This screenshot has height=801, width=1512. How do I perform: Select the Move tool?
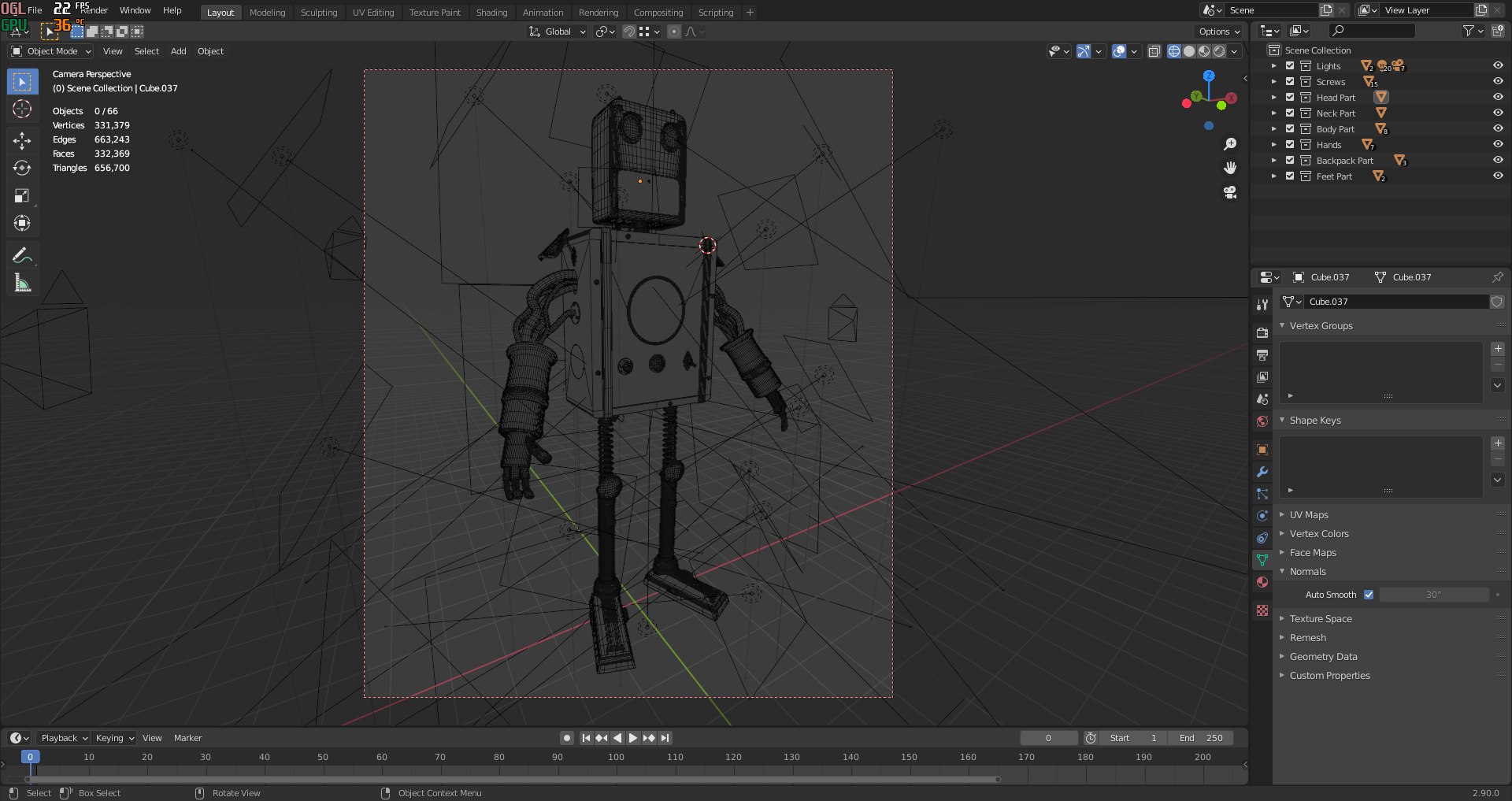click(x=22, y=141)
